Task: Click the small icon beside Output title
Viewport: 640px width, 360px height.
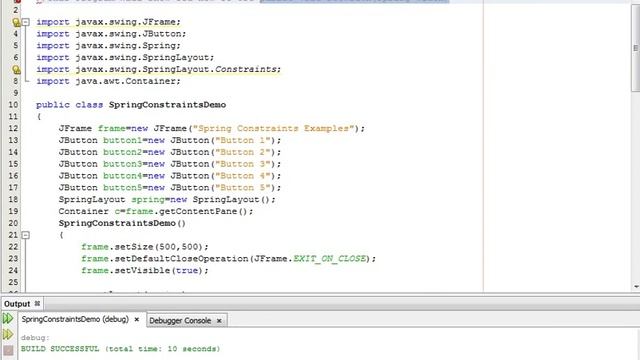Action: pos(37,303)
